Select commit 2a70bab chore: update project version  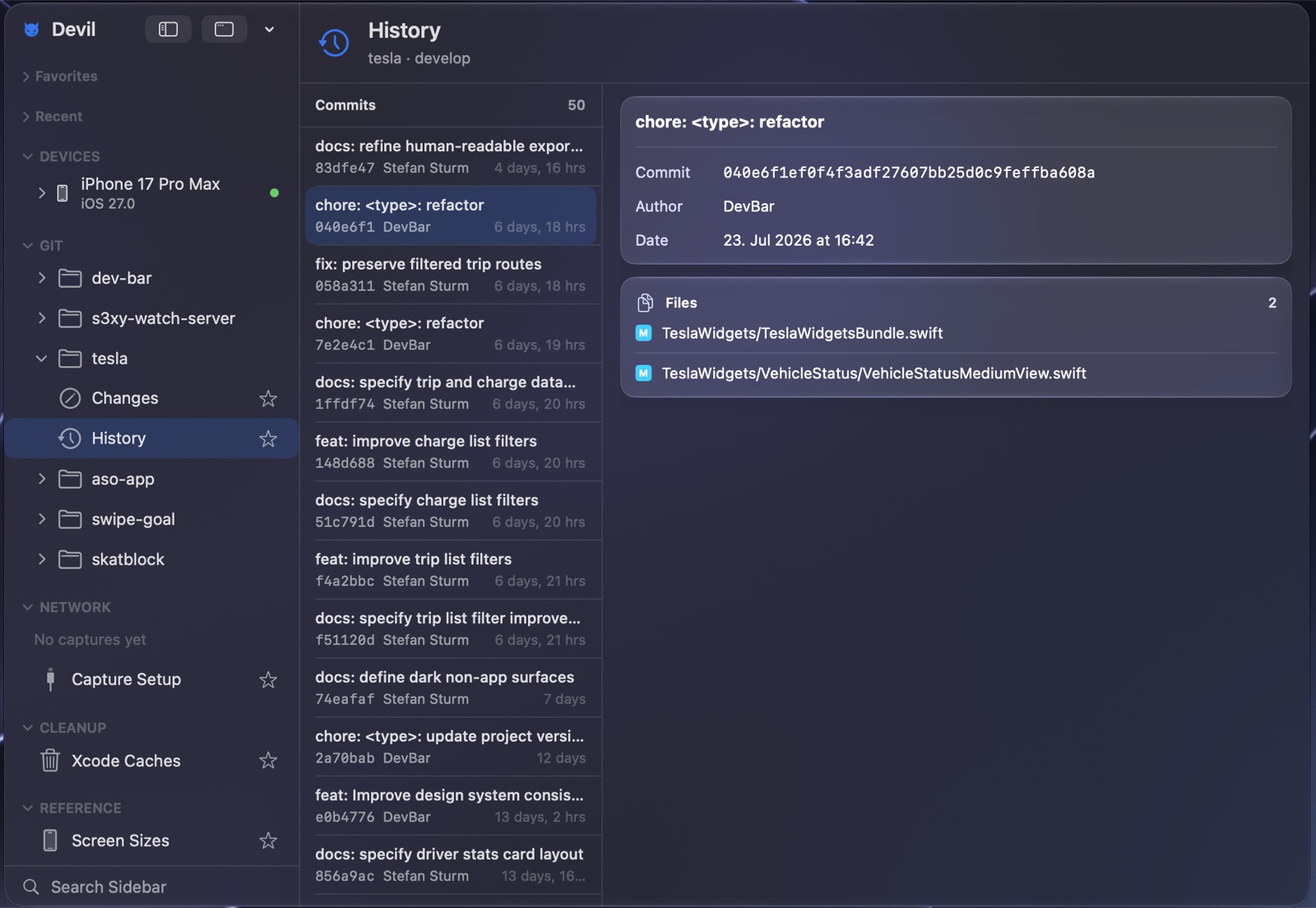(451, 747)
